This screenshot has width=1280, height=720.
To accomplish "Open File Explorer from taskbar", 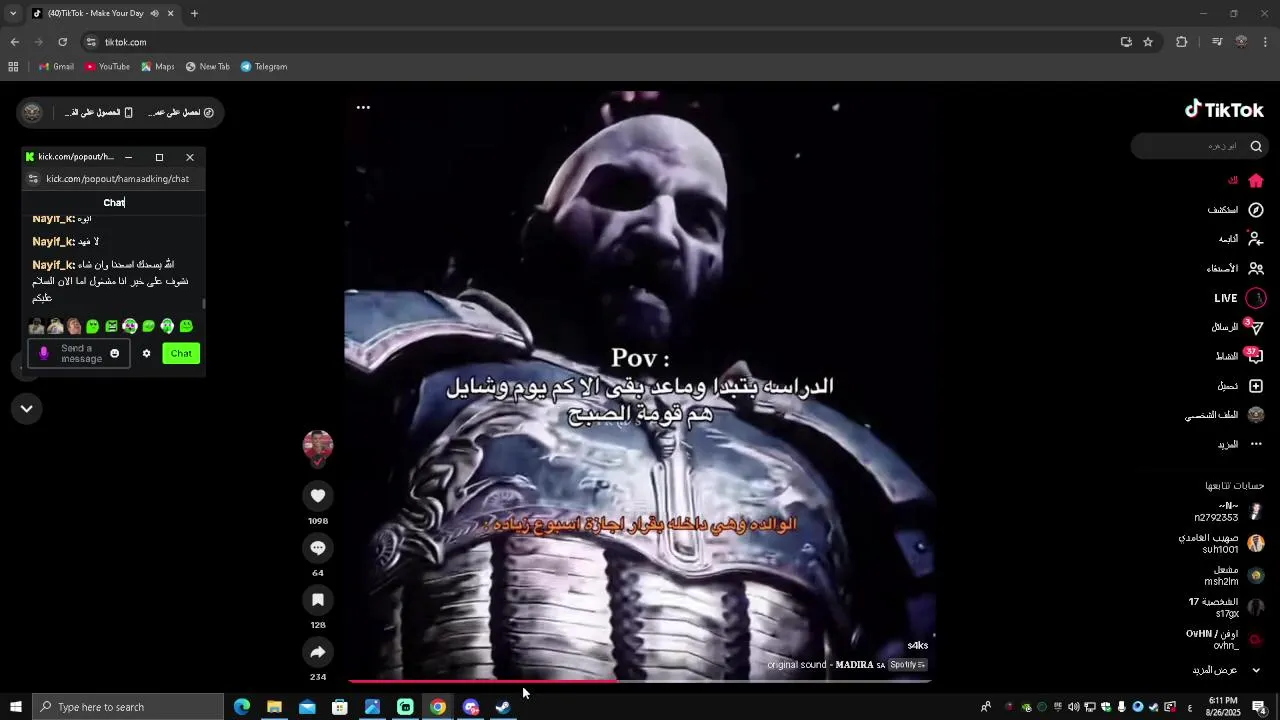I will pos(274,707).
